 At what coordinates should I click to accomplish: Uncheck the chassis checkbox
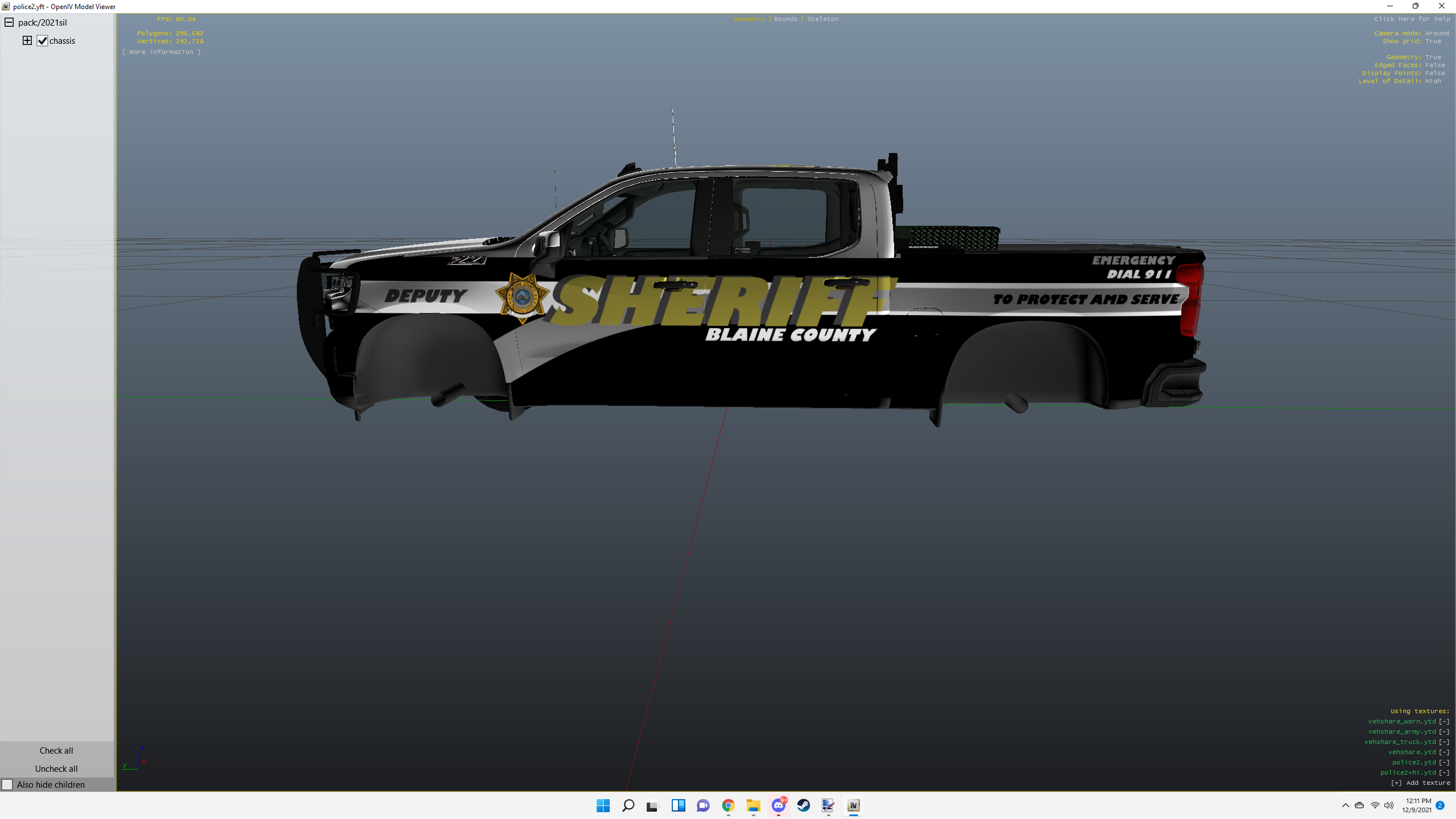click(x=43, y=41)
